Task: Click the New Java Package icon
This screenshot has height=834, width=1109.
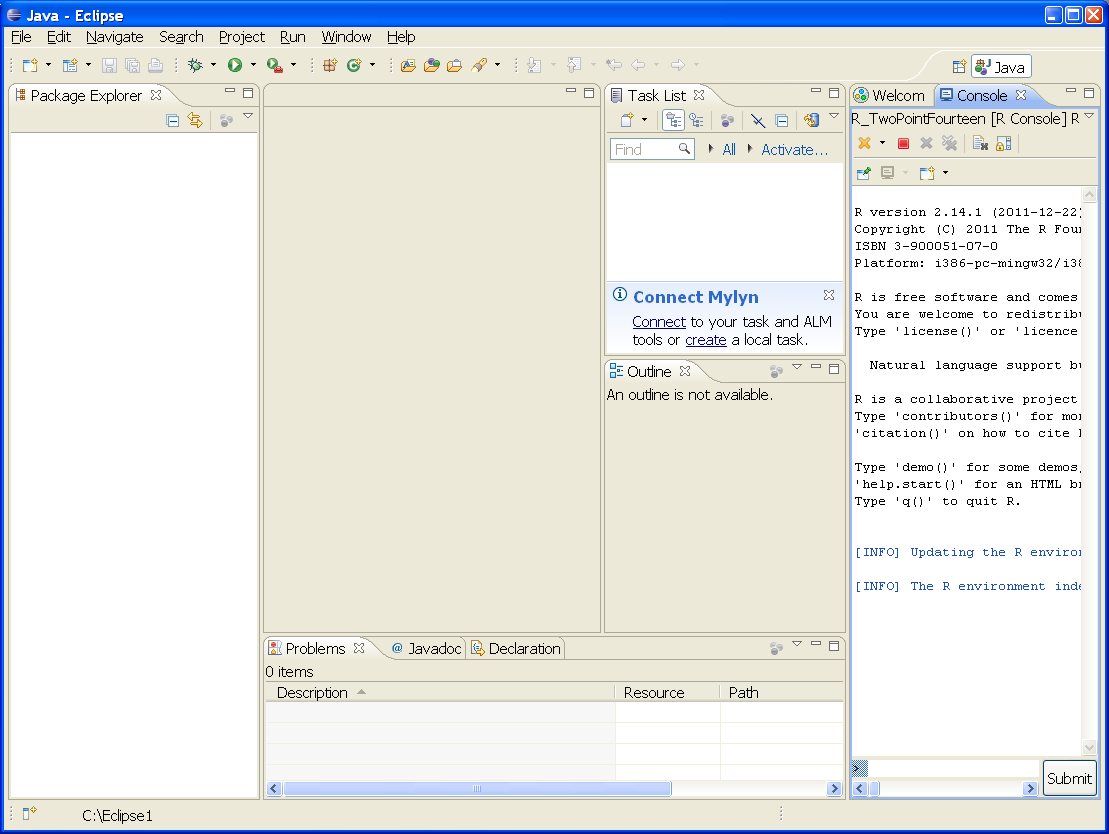Action: point(330,65)
